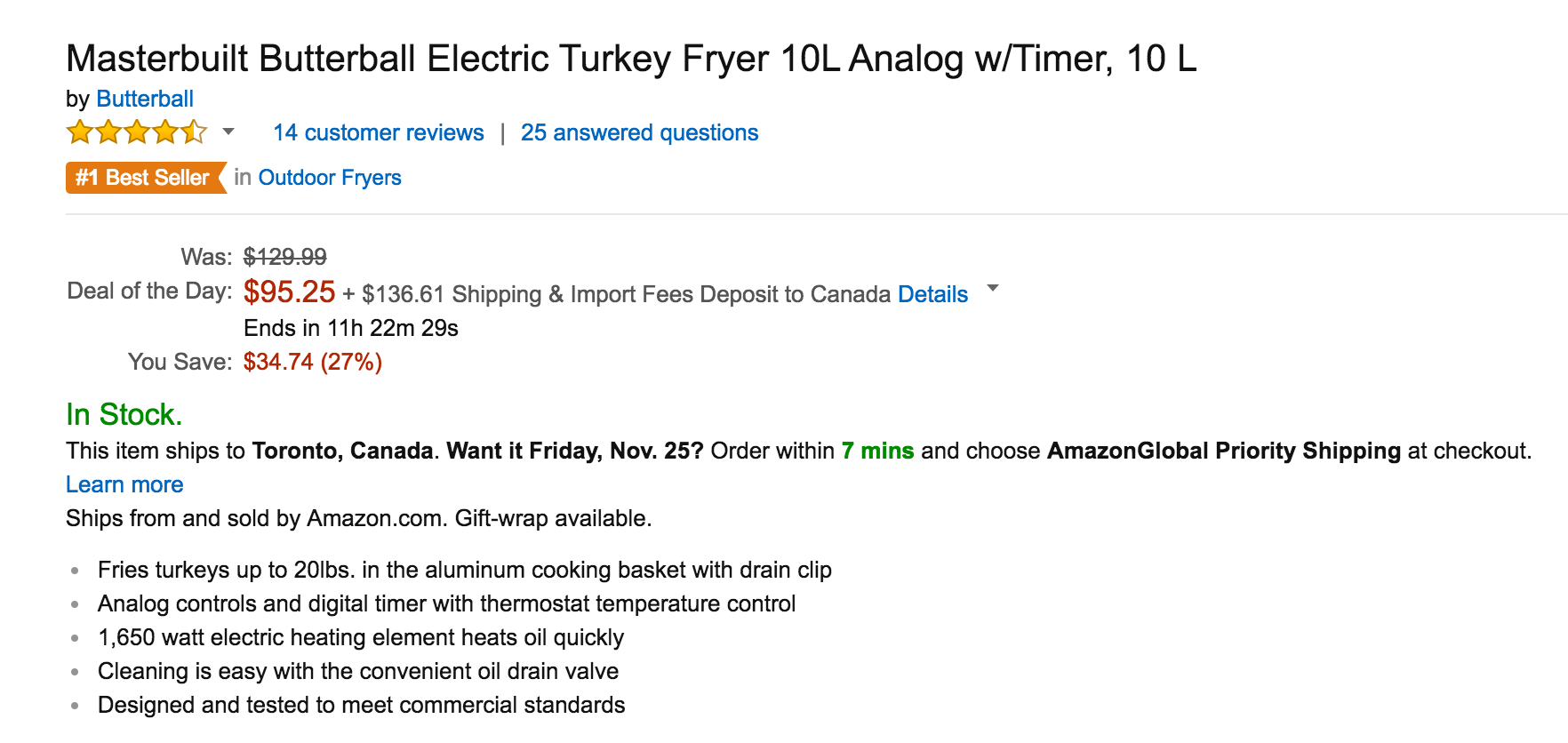Click the green 7 mins text

tap(877, 451)
